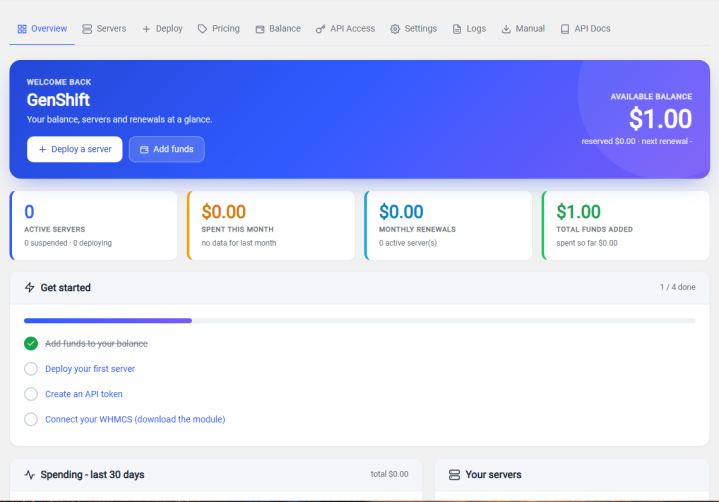Open Connect your WHMCS module link

pos(135,419)
